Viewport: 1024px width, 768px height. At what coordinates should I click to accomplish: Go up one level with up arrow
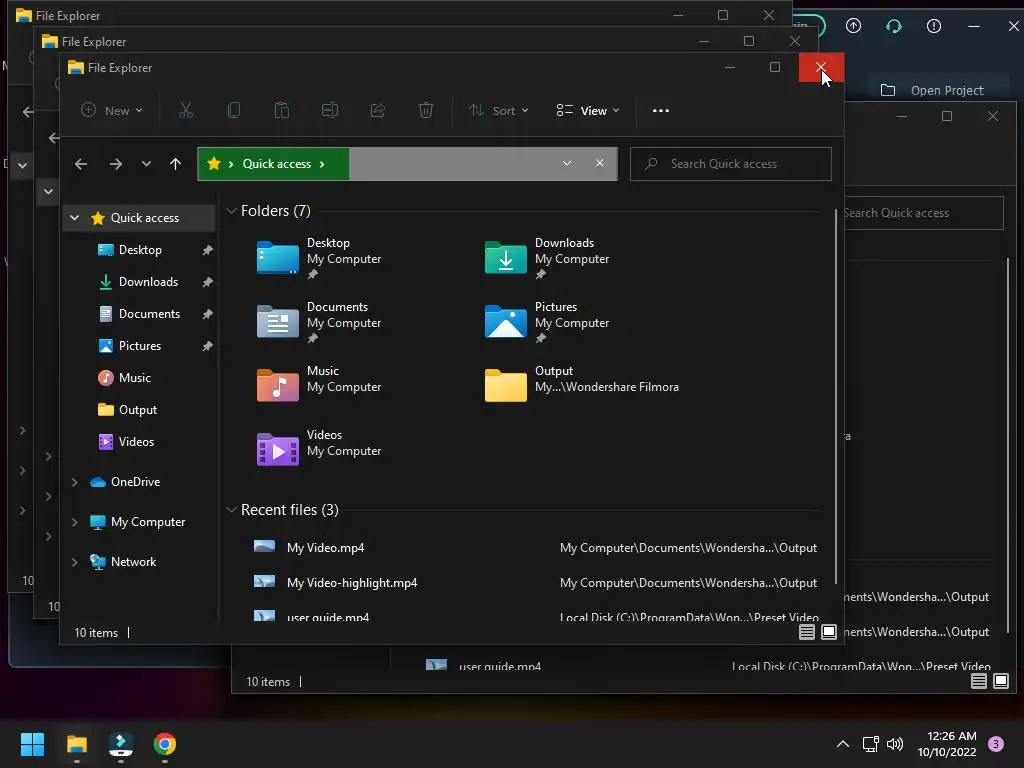coord(176,164)
